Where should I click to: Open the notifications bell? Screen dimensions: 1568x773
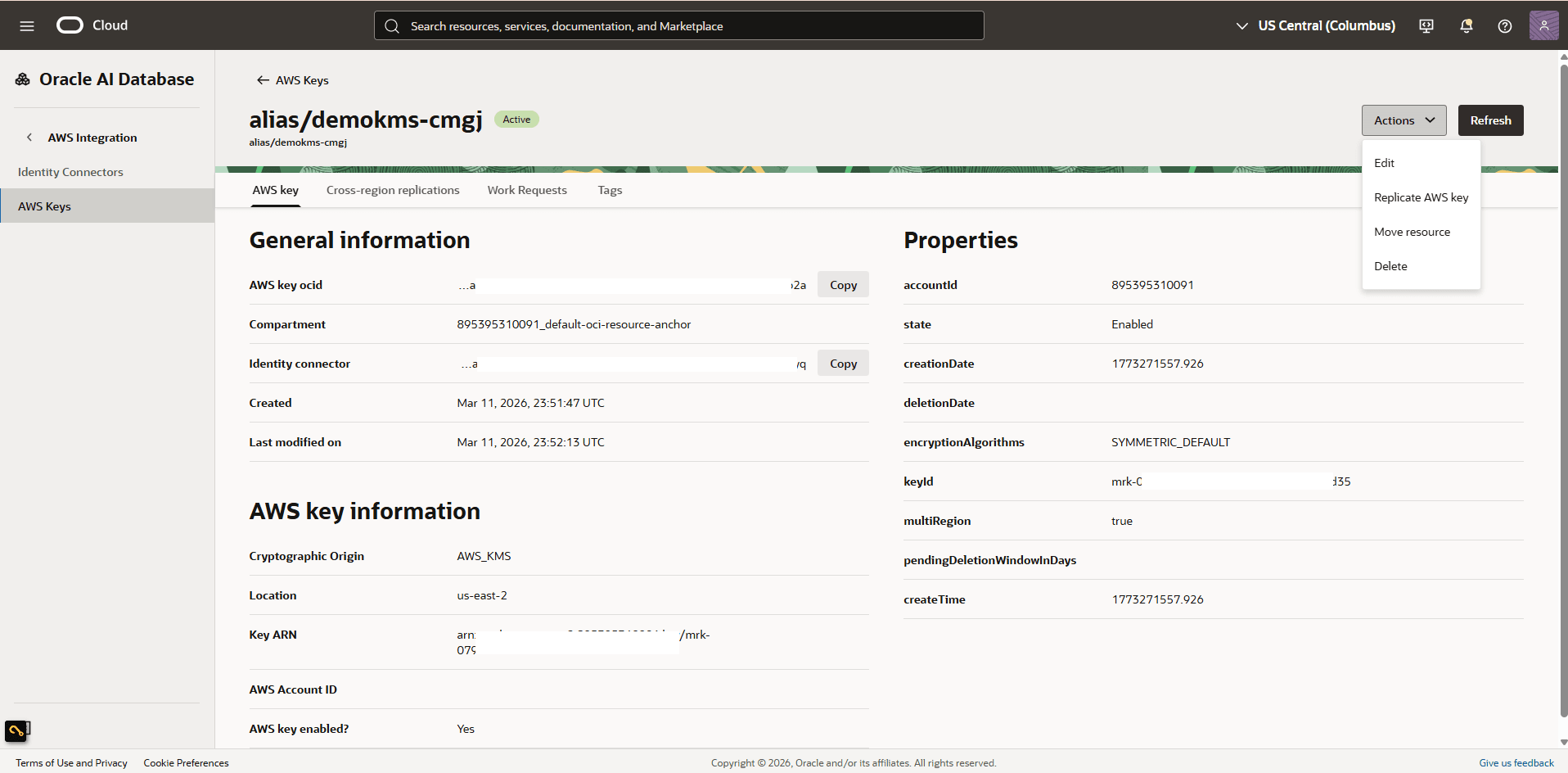point(1466,26)
